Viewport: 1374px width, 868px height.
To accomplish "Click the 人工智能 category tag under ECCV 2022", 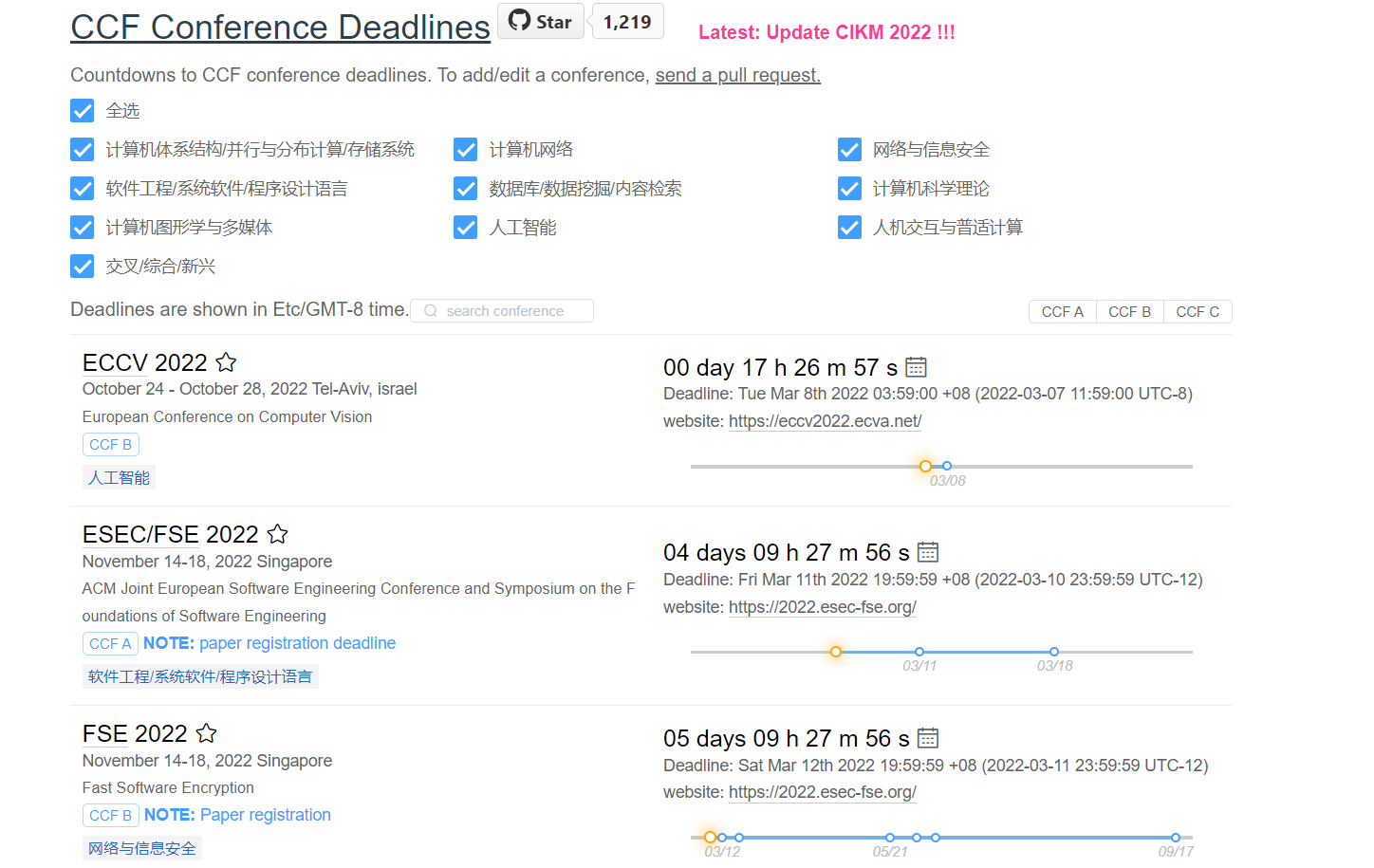I will [x=119, y=478].
